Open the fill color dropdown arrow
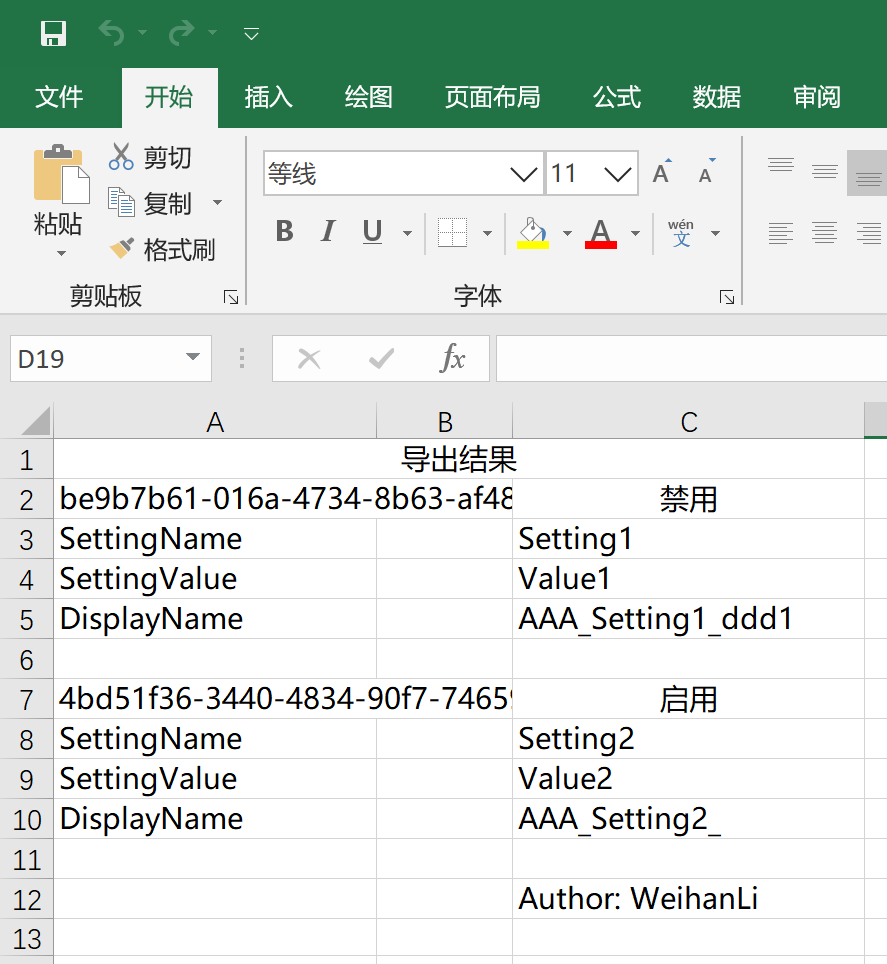887x964 pixels. pyautogui.click(x=567, y=231)
